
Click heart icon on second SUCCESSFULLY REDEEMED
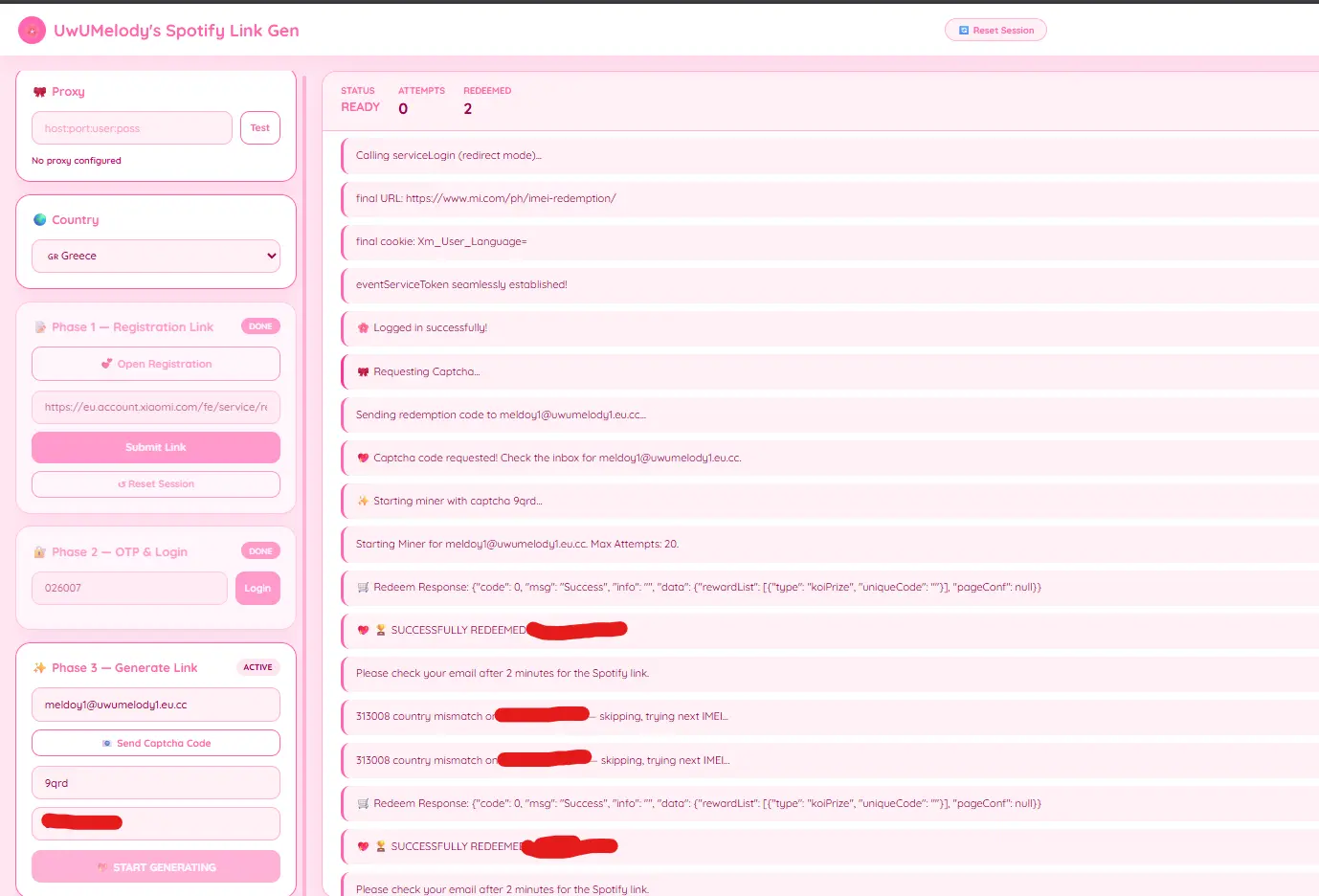click(x=363, y=846)
